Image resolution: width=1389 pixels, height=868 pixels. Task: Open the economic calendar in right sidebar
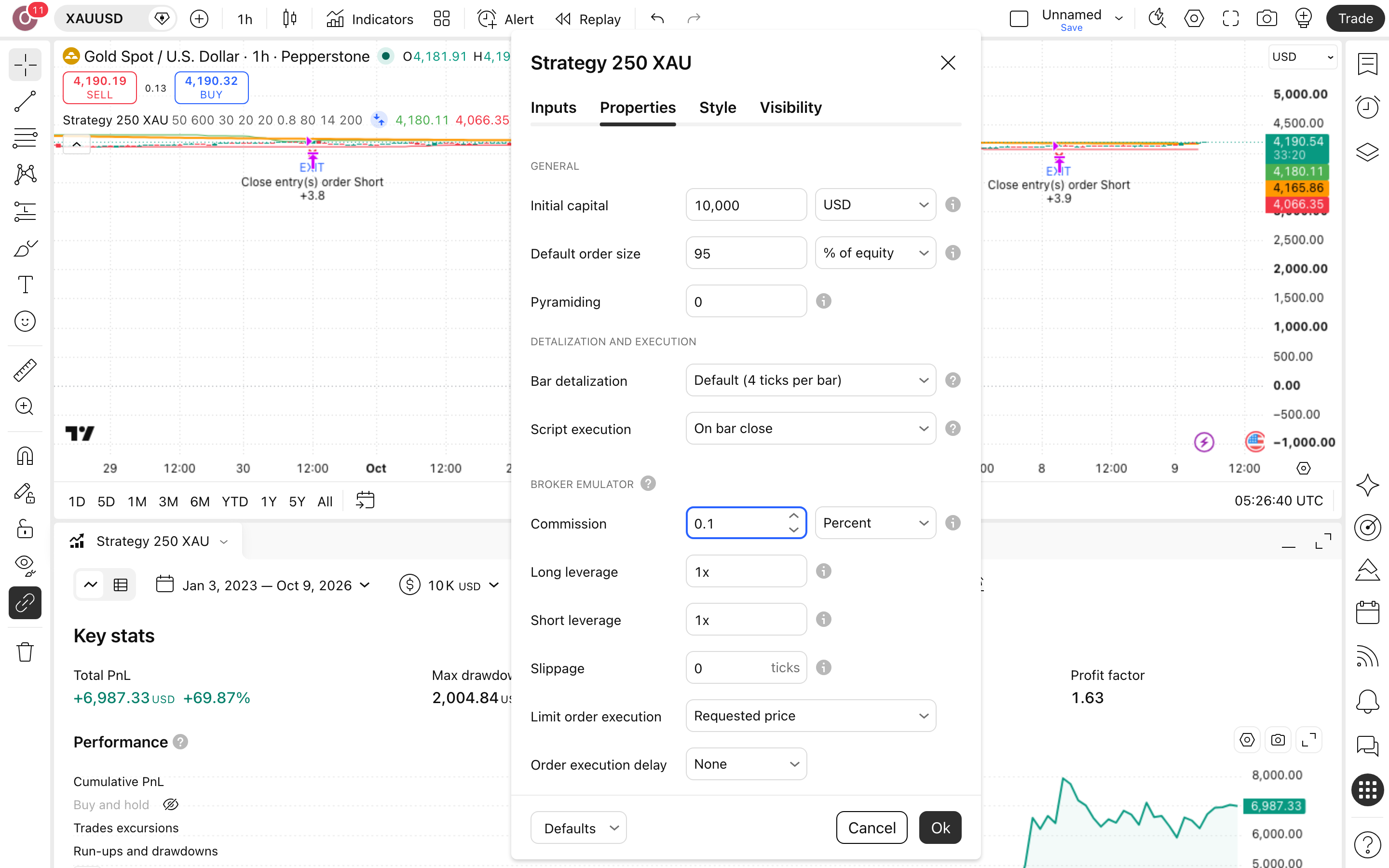pyautogui.click(x=1367, y=612)
